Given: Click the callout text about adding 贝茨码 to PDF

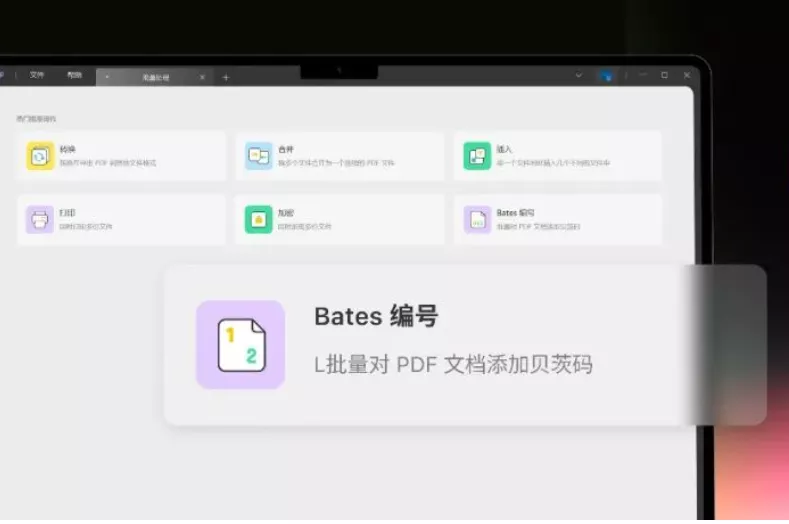Looking at the screenshot, I should coord(453,364).
